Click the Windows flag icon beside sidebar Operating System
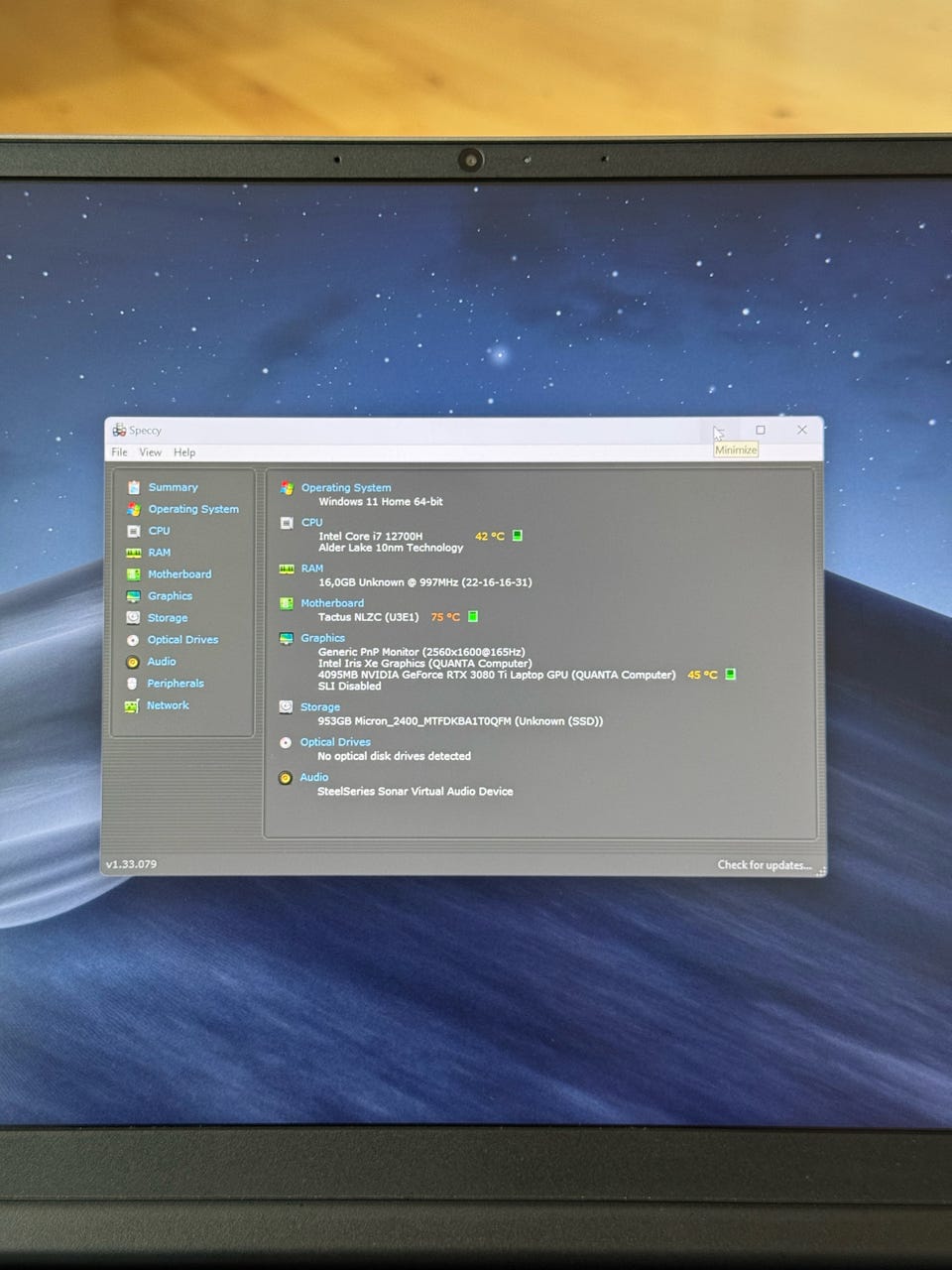The height and width of the screenshot is (1270, 952). [133, 509]
